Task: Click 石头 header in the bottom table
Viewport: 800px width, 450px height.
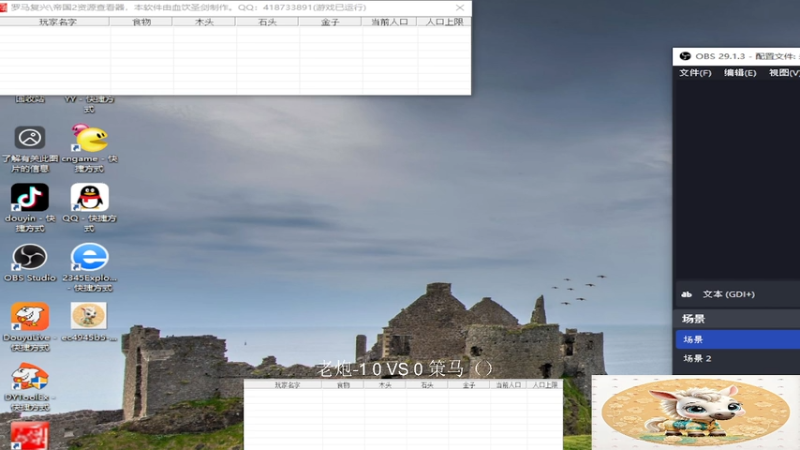Action: [x=427, y=385]
